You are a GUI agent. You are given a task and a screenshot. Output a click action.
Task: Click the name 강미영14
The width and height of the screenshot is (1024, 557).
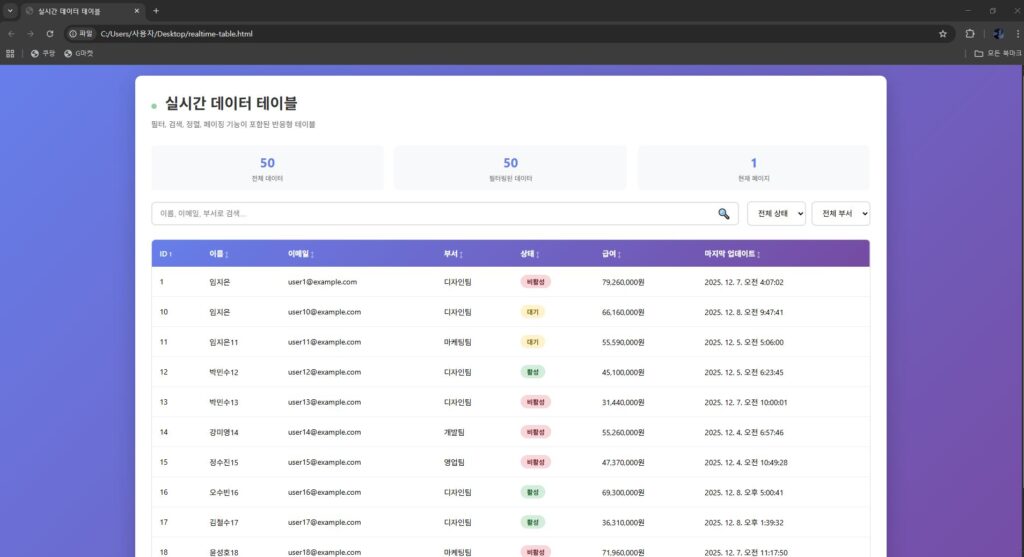pyautogui.click(x=223, y=432)
